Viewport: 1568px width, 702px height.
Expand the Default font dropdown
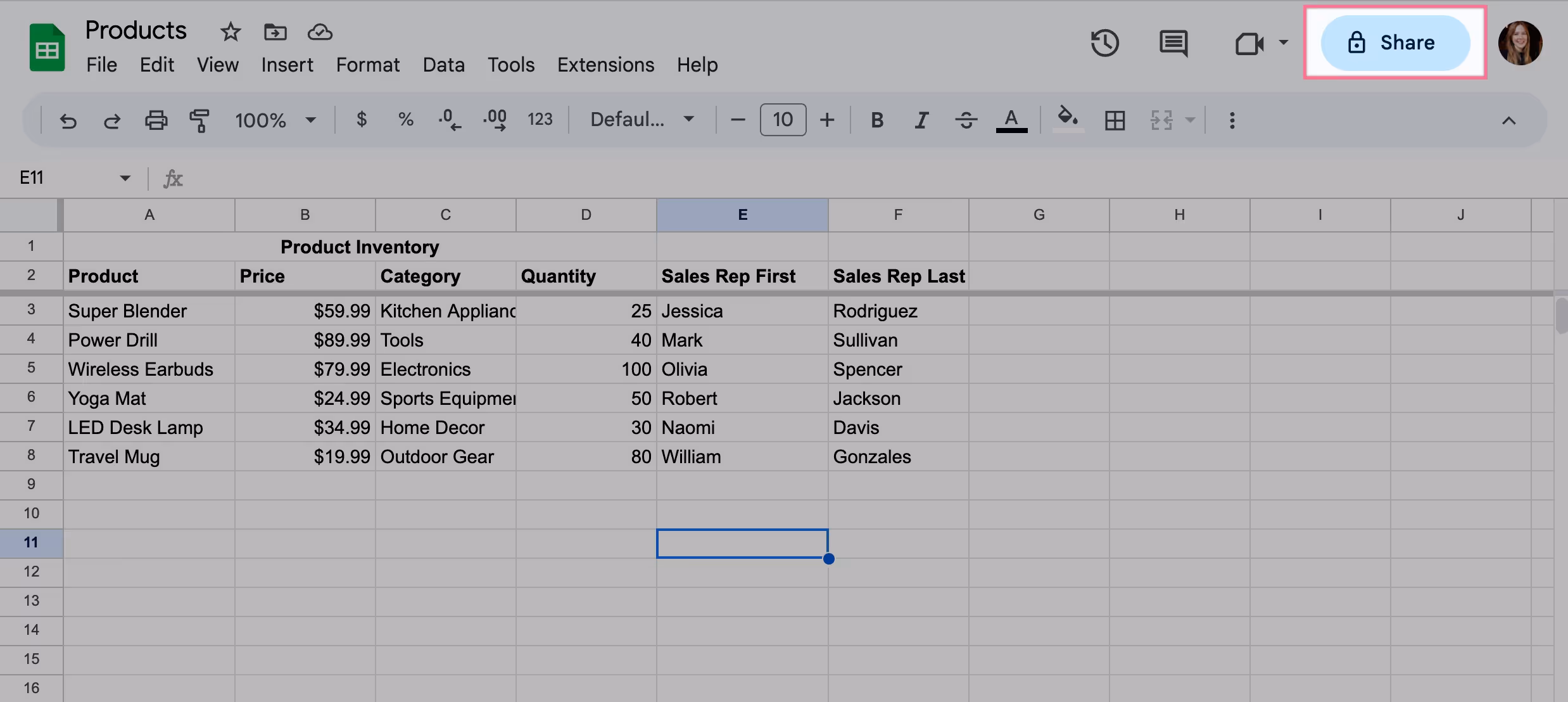click(642, 120)
